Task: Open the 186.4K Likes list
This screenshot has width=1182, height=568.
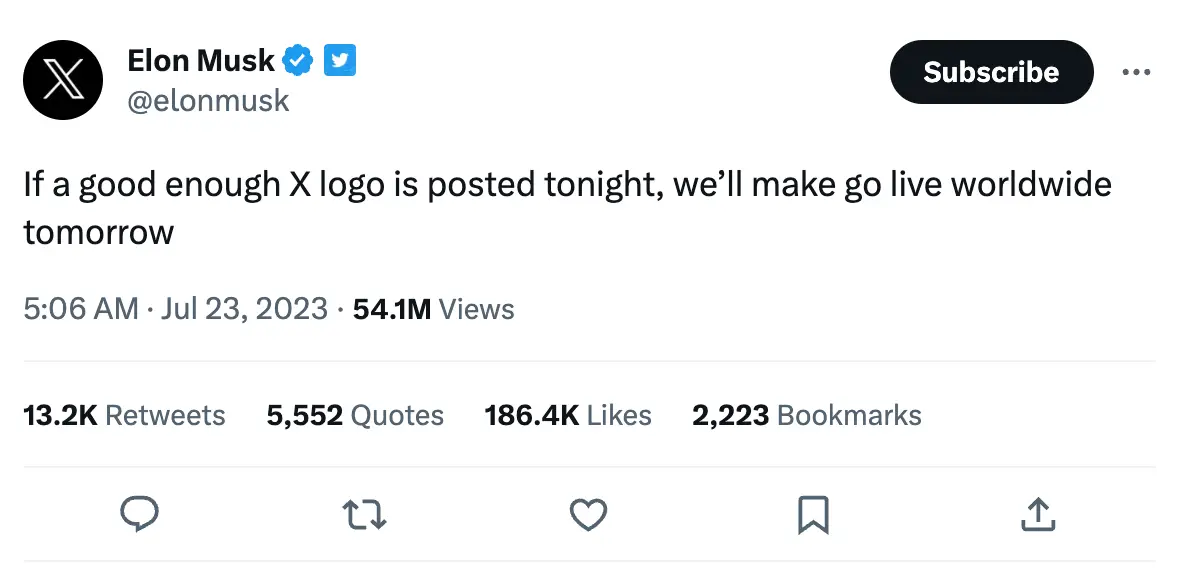Action: coord(567,415)
